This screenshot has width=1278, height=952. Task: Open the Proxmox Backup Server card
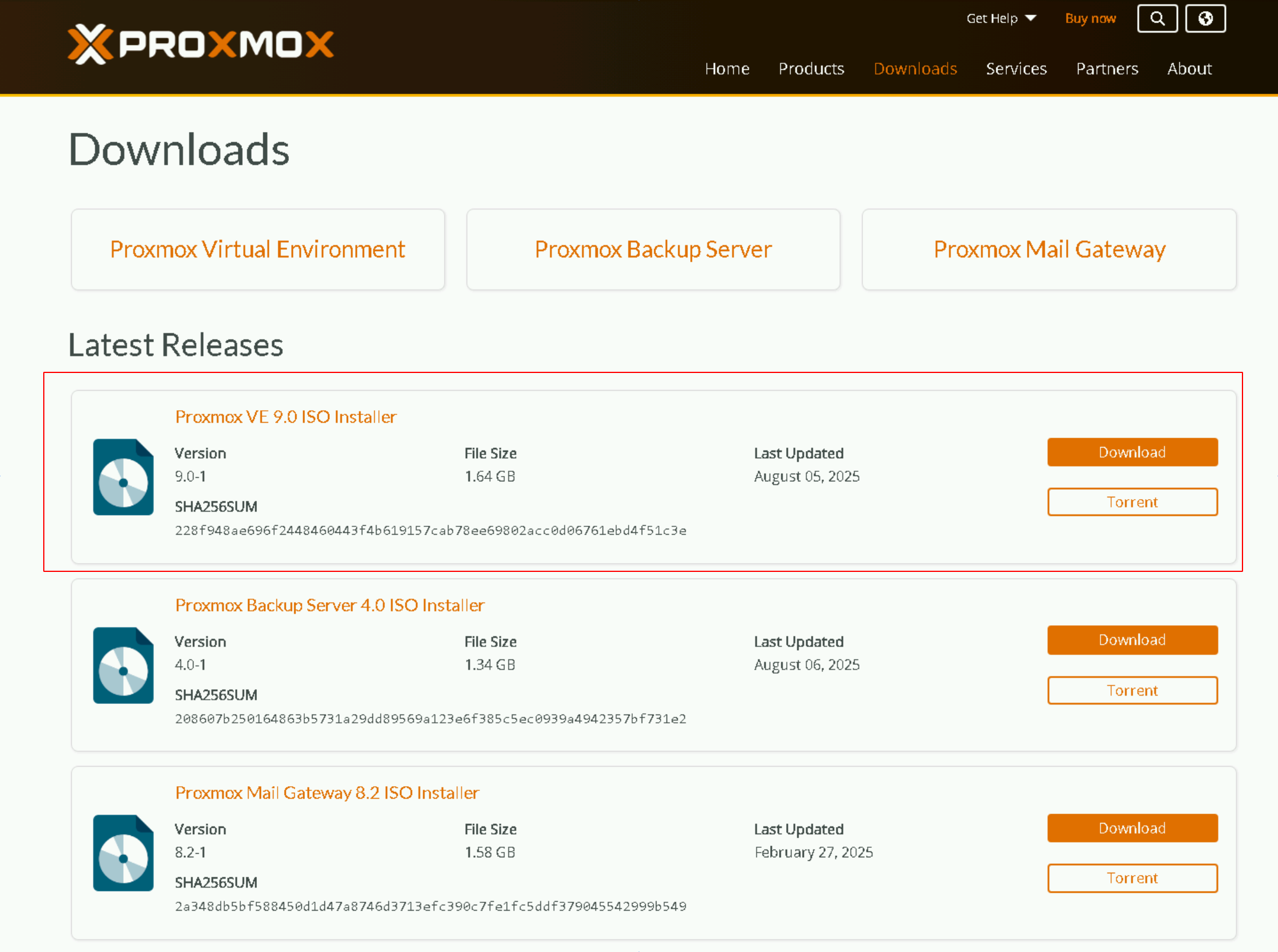click(653, 249)
